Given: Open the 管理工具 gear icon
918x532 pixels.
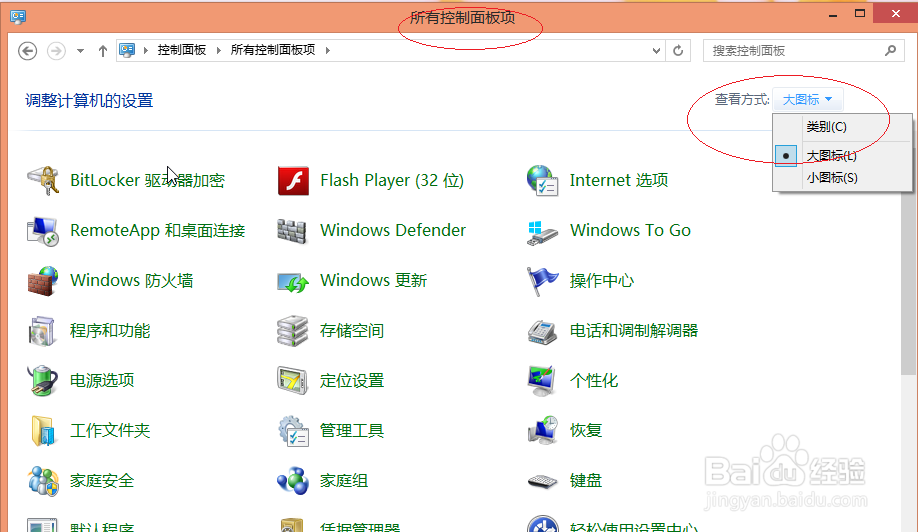Looking at the screenshot, I should pos(293,431).
